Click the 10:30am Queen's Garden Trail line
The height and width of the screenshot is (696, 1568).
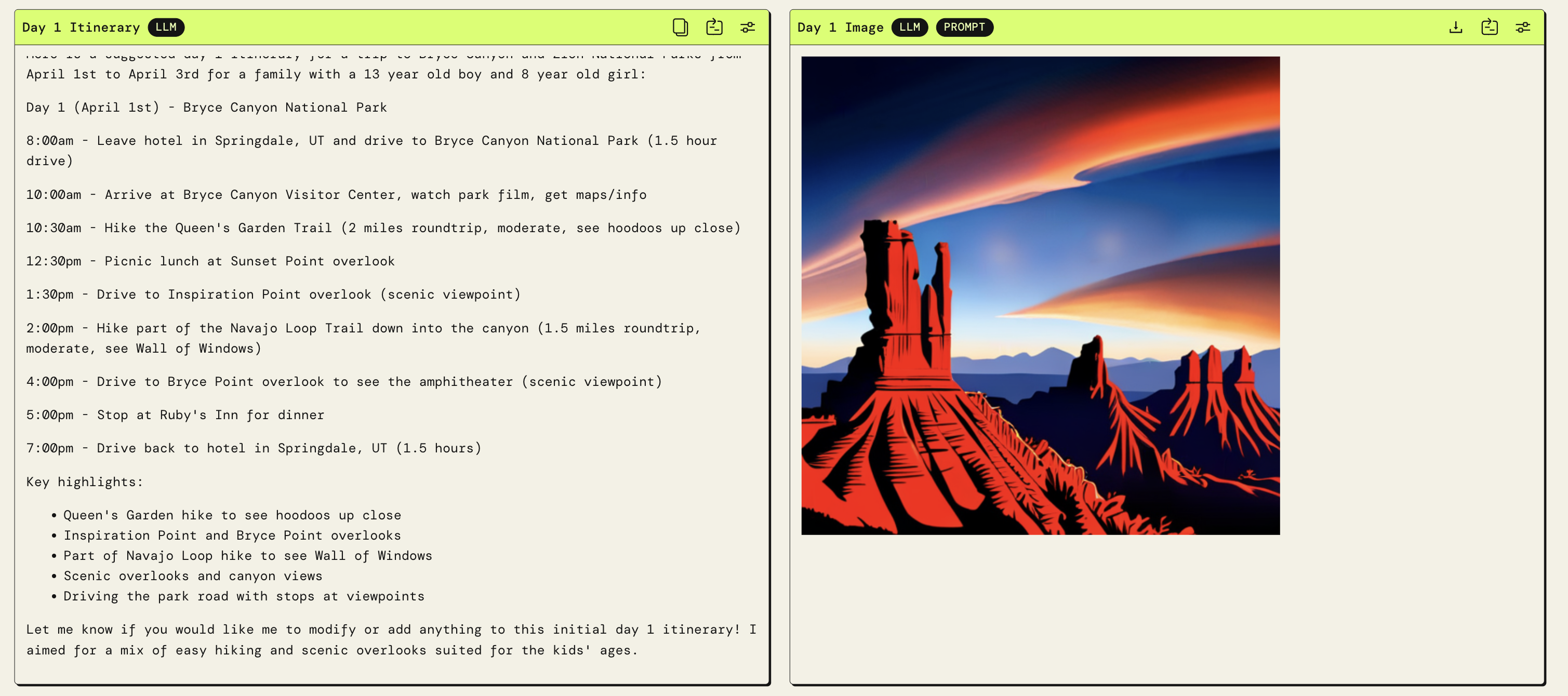click(383, 228)
